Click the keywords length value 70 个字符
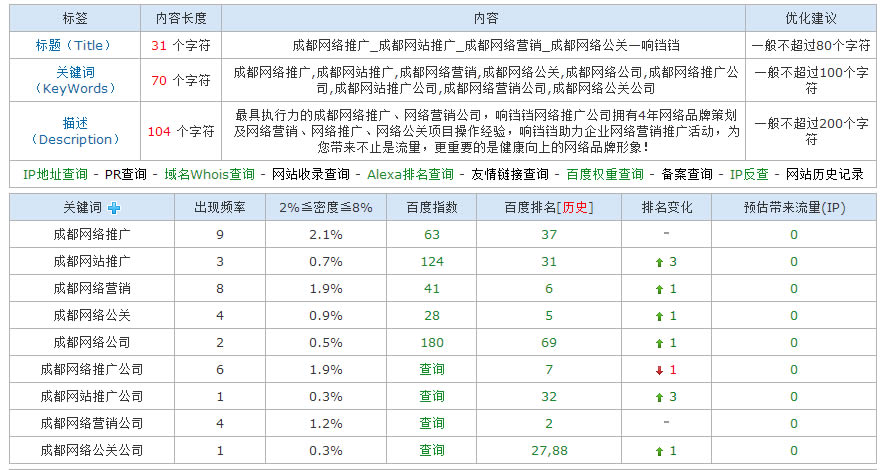882x470 pixels. pos(181,80)
